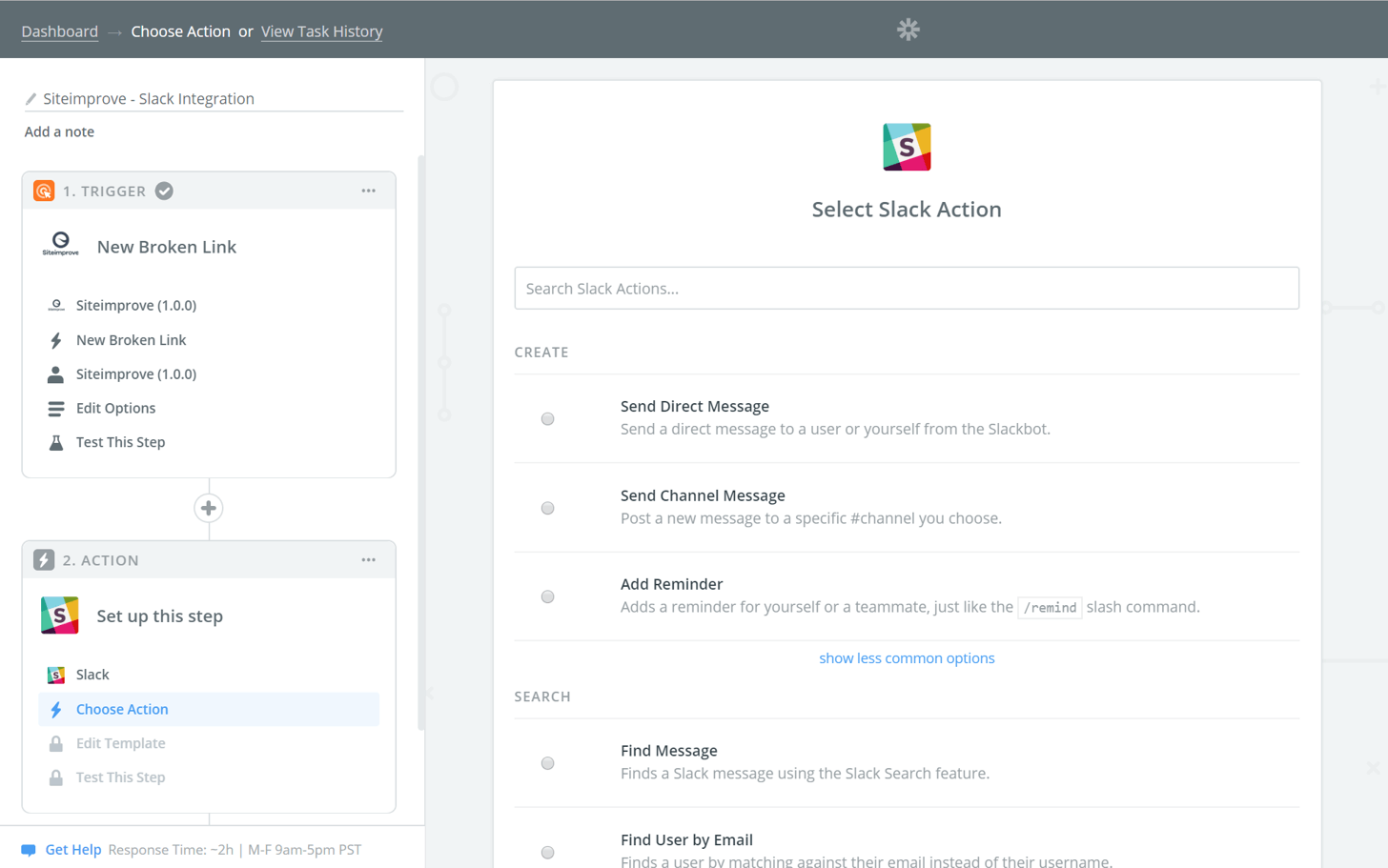The width and height of the screenshot is (1388, 868).
Task: Collapse list with show less common options
Action: [x=906, y=658]
